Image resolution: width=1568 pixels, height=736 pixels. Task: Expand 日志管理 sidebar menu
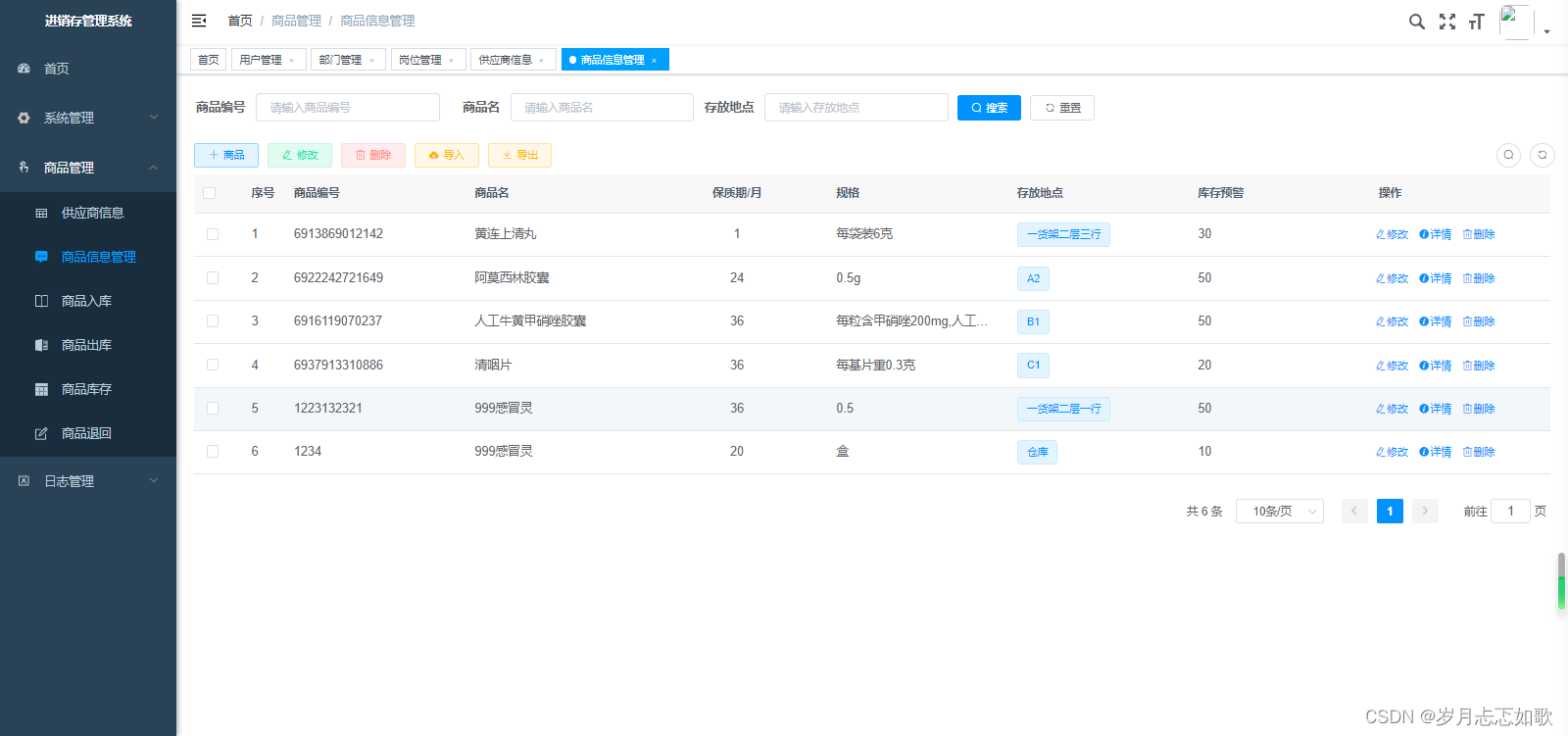point(88,481)
